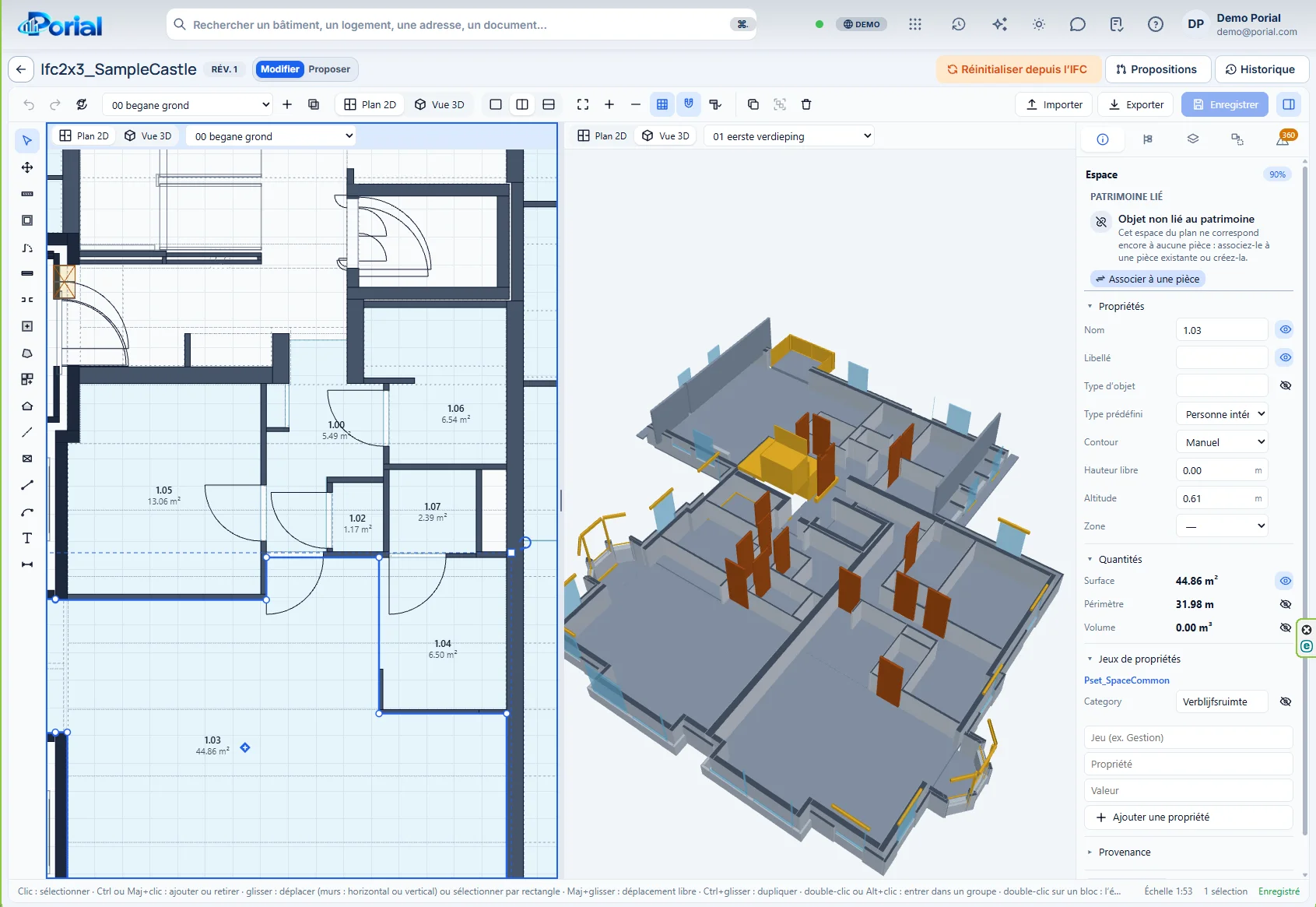This screenshot has height=907, width=1316.
Task: Toggle visibility eye for Surface quantity
Action: [x=1286, y=581]
